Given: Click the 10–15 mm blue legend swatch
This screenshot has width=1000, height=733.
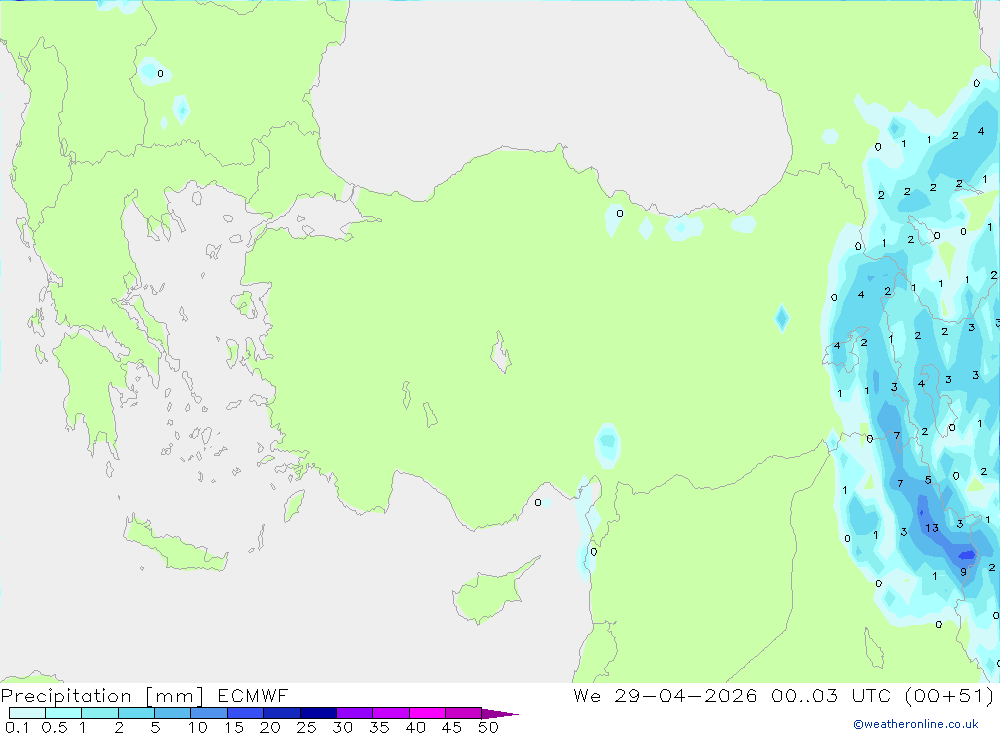Looking at the screenshot, I should point(209,713).
